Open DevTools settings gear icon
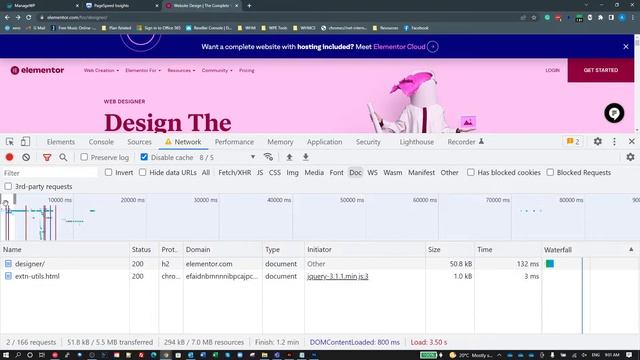Screen dimensions: 640x360 598,142
